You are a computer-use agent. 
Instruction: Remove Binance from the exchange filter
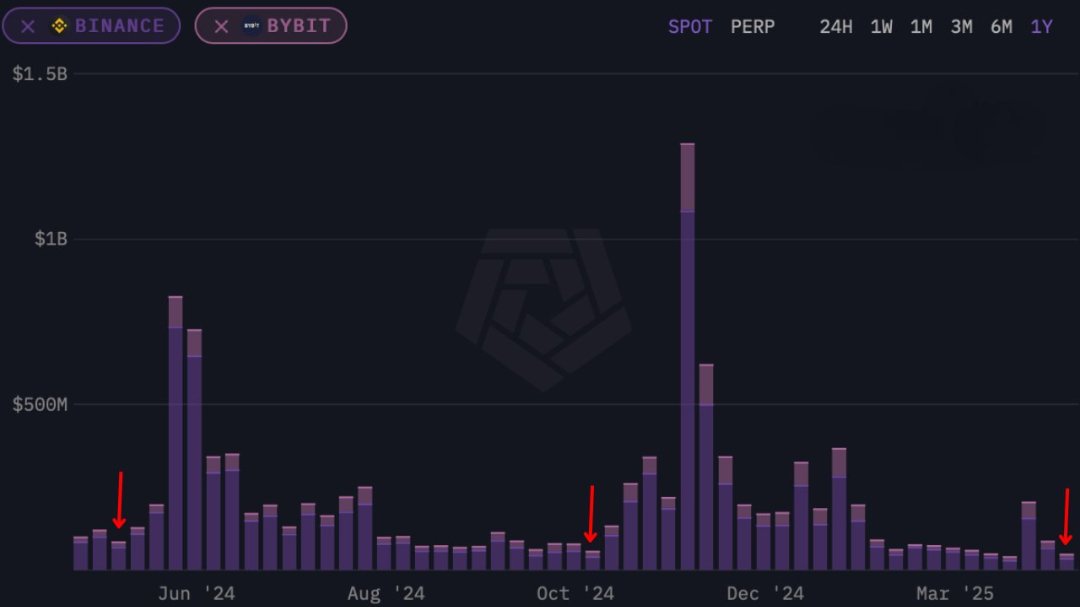point(27,26)
